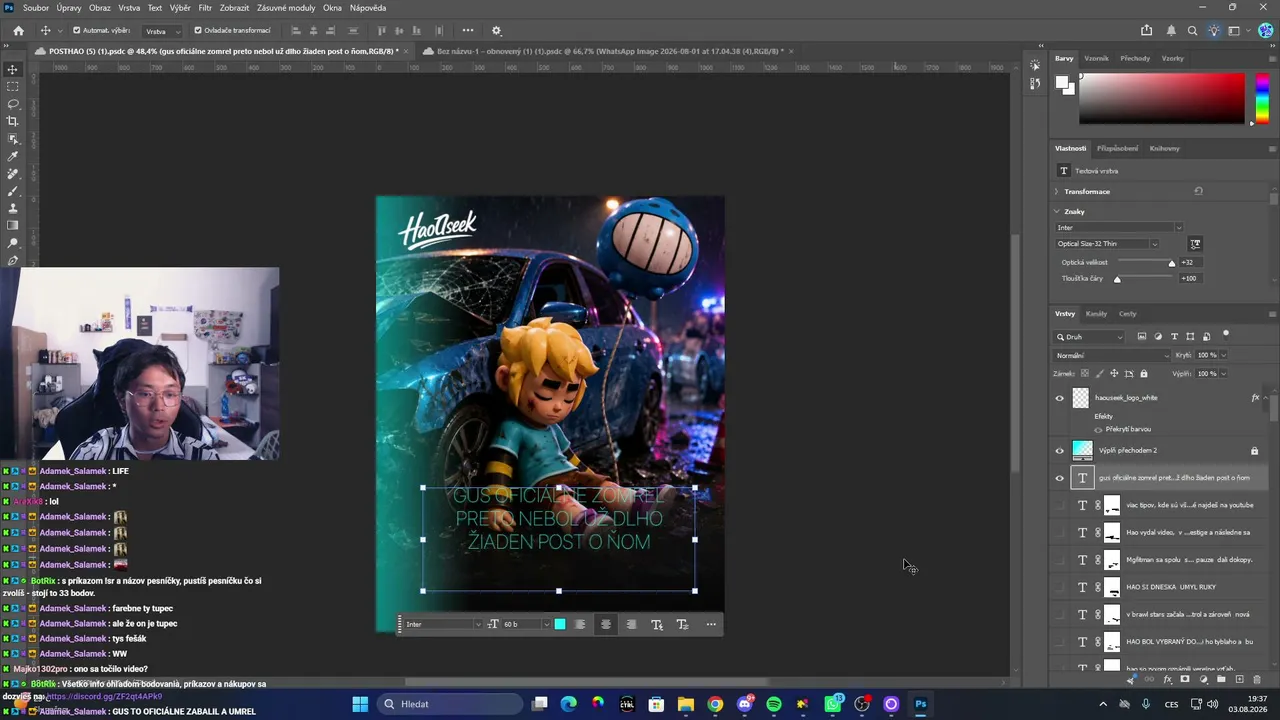Open Spotify from the taskbar
The height and width of the screenshot is (720, 1280).
[773, 704]
